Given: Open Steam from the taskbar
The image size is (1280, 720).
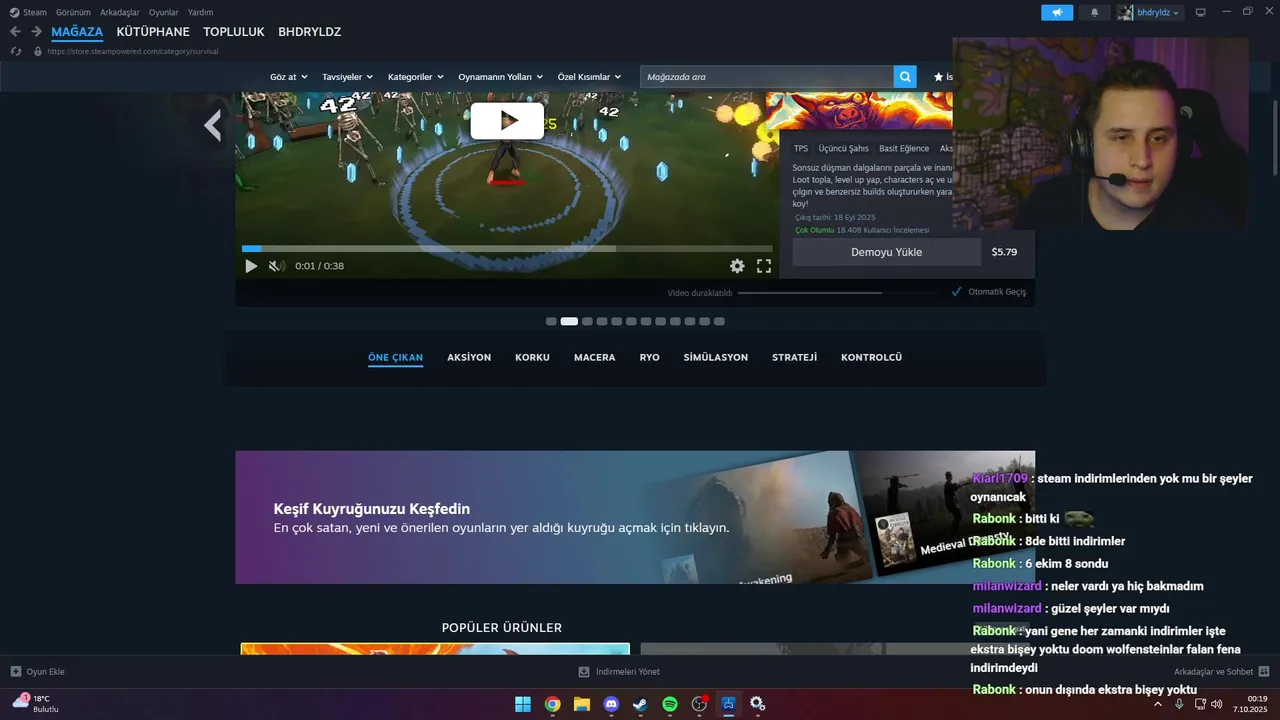Looking at the screenshot, I should coord(640,704).
